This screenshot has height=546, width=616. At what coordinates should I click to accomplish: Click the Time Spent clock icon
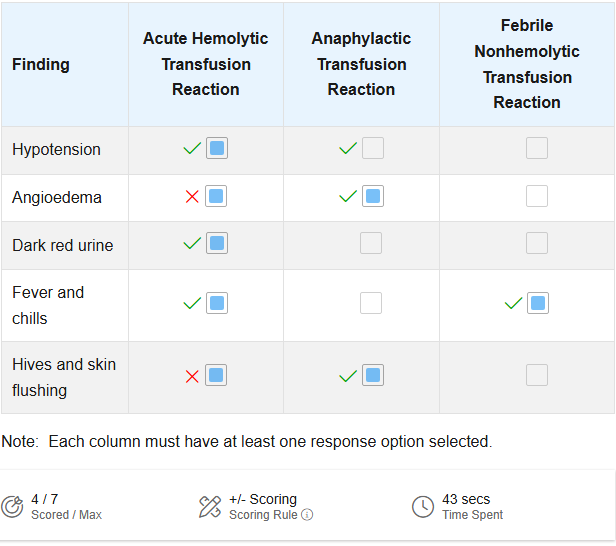[423, 507]
